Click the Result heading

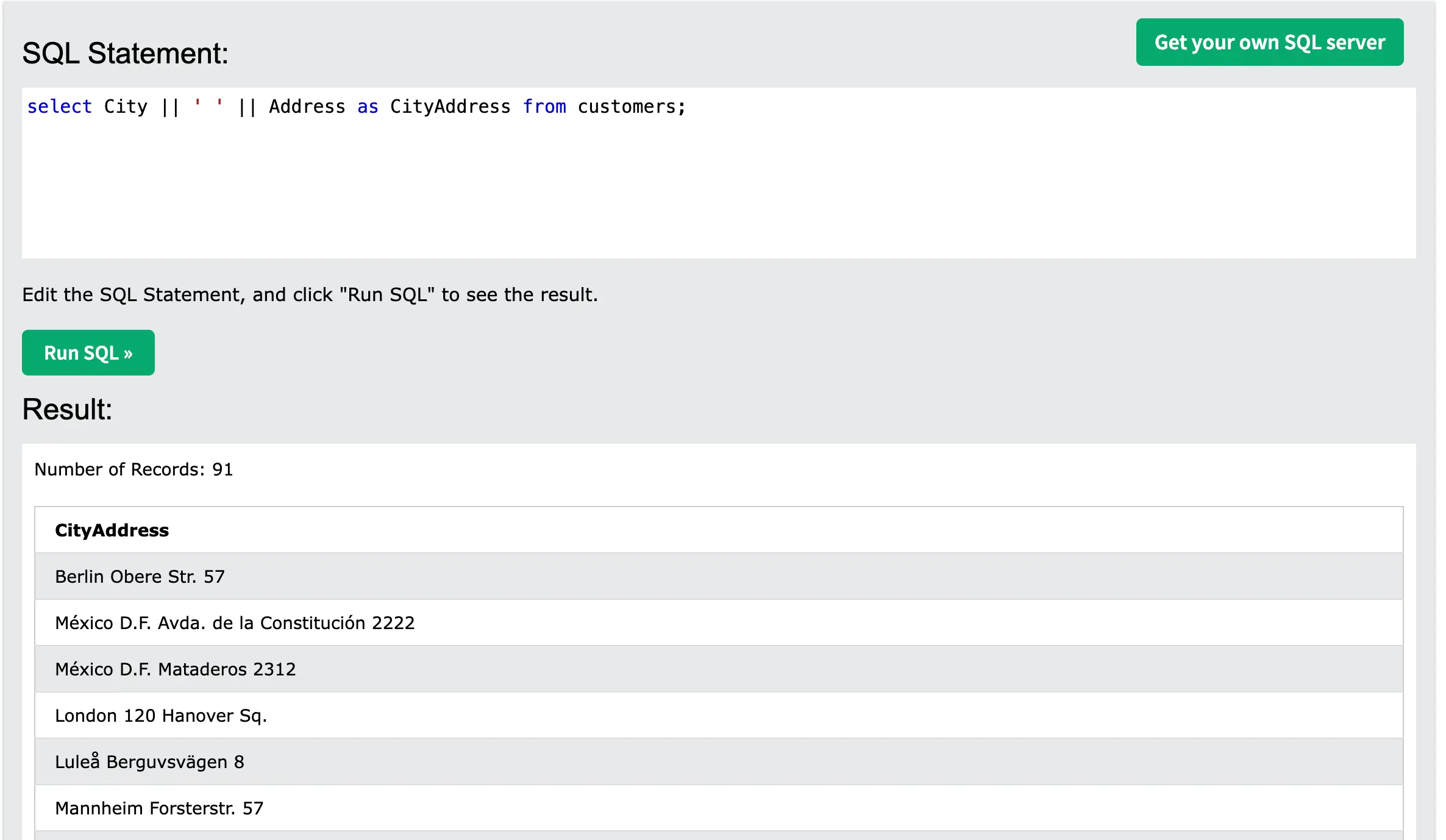(x=67, y=409)
